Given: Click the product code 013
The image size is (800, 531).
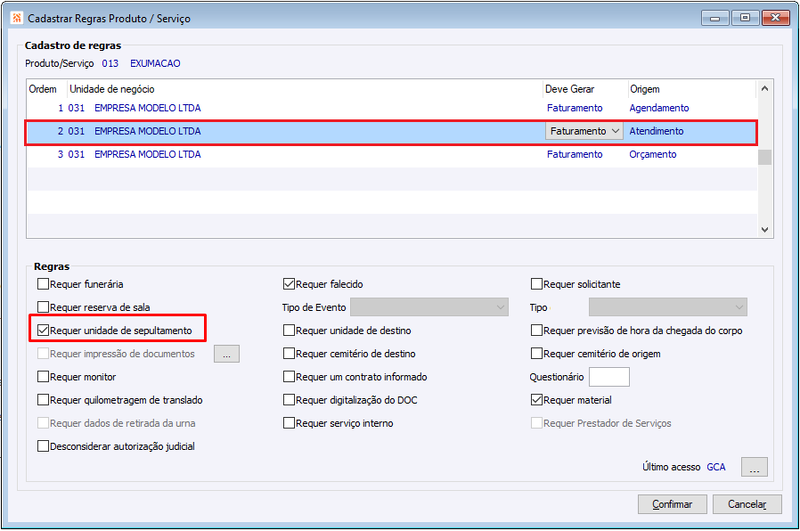Looking at the screenshot, I should click(110, 64).
